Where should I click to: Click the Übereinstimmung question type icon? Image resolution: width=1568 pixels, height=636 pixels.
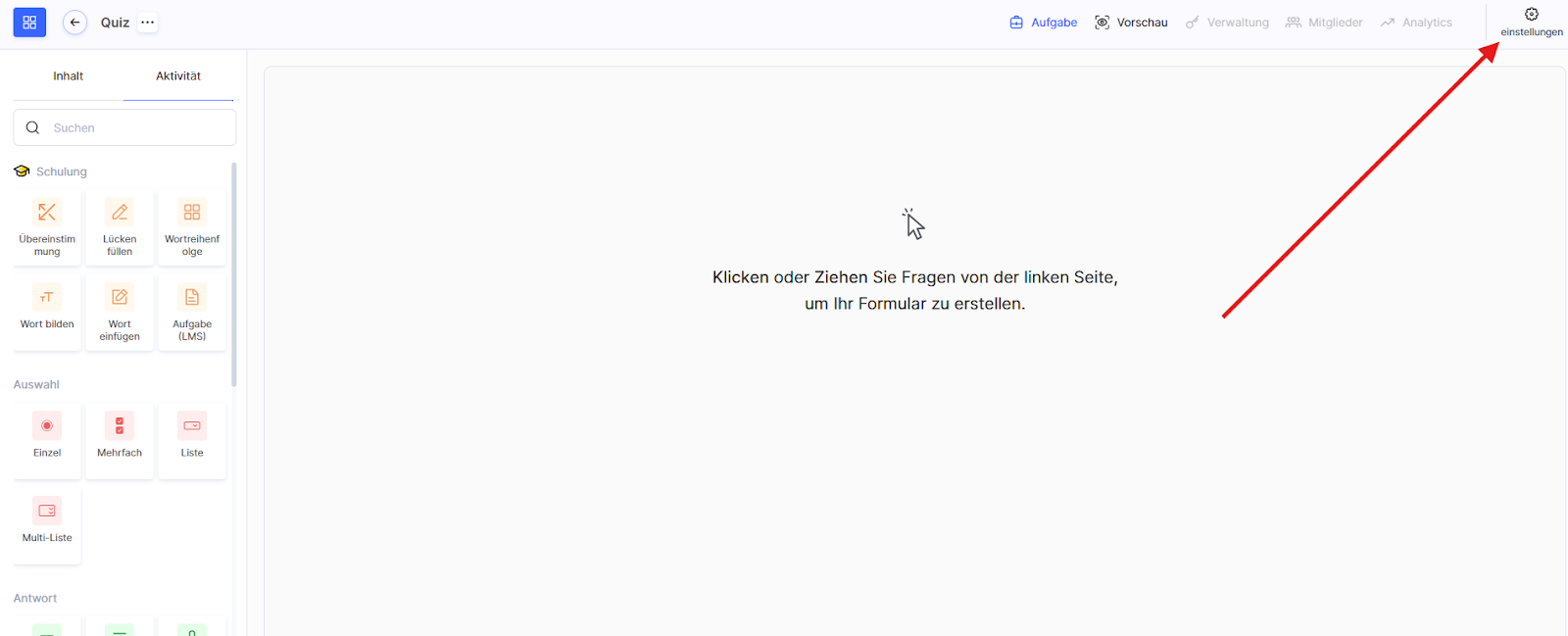(x=47, y=213)
